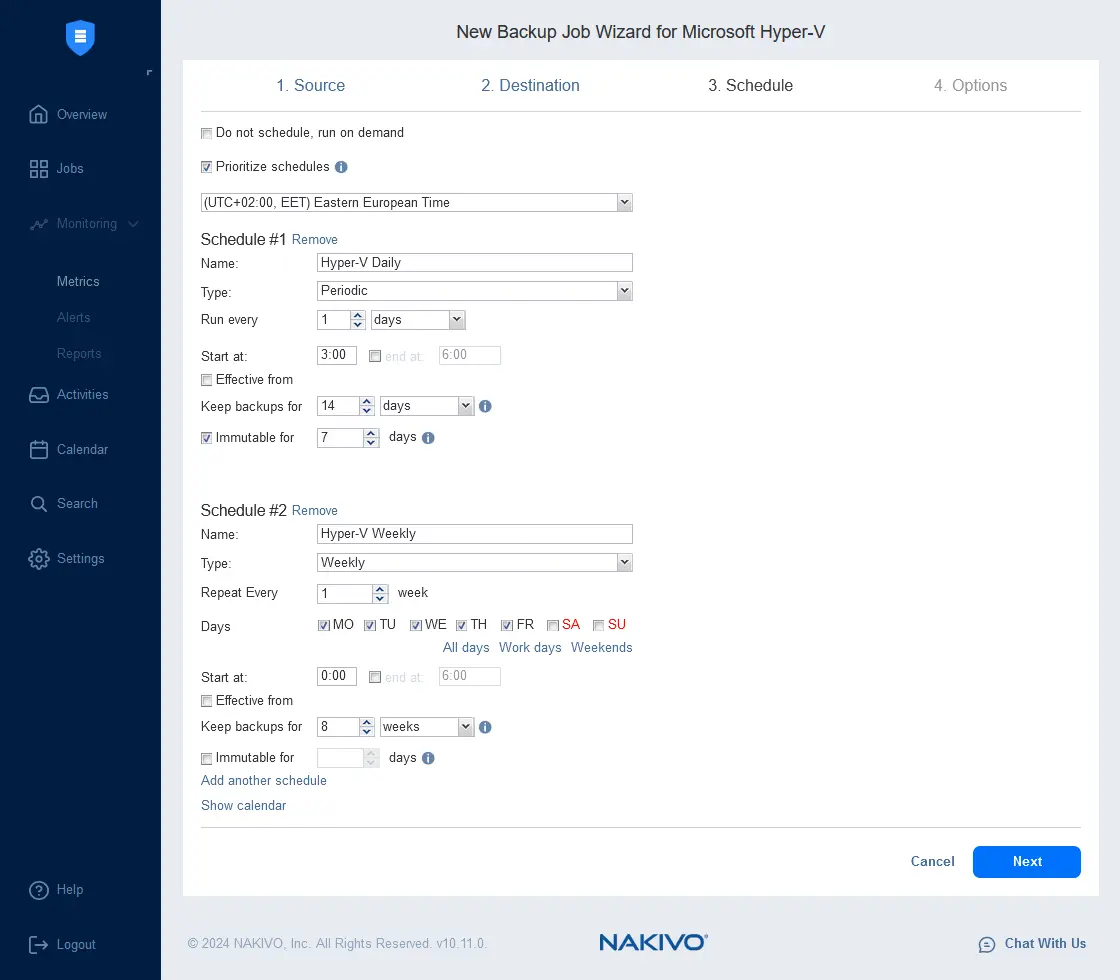
Task: Click the Chat With Us bubble icon
Action: [986, 945]
